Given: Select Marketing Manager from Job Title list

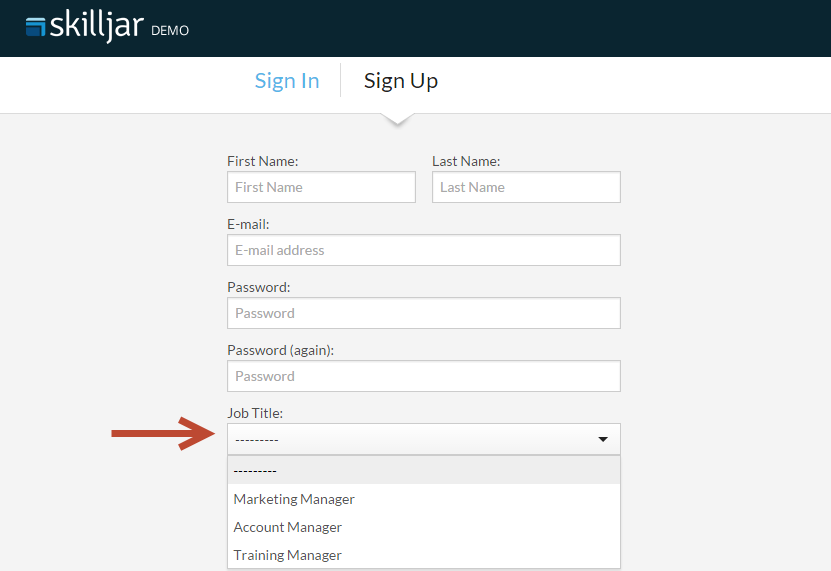Looking at the screenshot, I should 294,499.
